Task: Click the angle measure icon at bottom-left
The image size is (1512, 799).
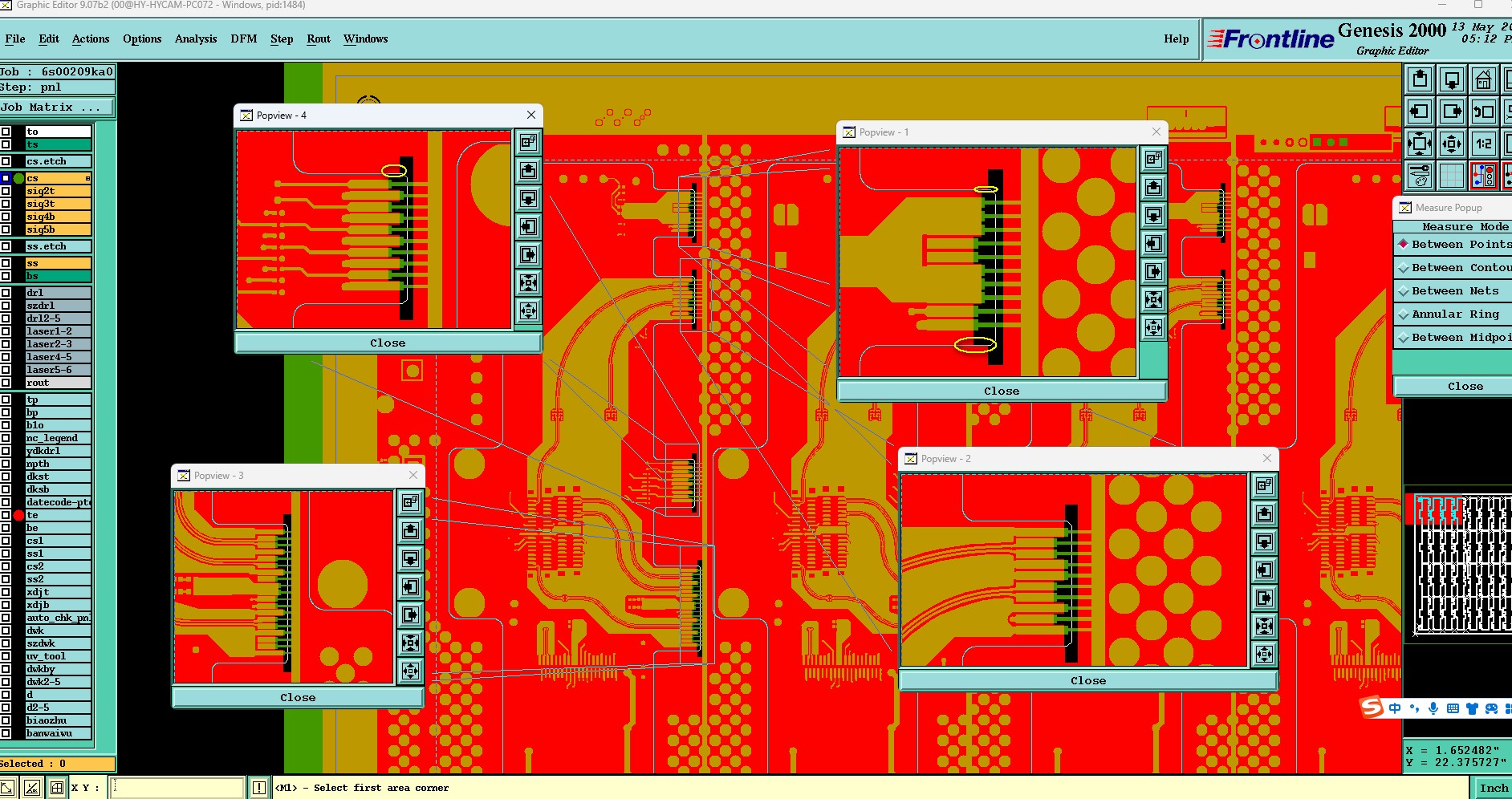Action: [32, 788]
